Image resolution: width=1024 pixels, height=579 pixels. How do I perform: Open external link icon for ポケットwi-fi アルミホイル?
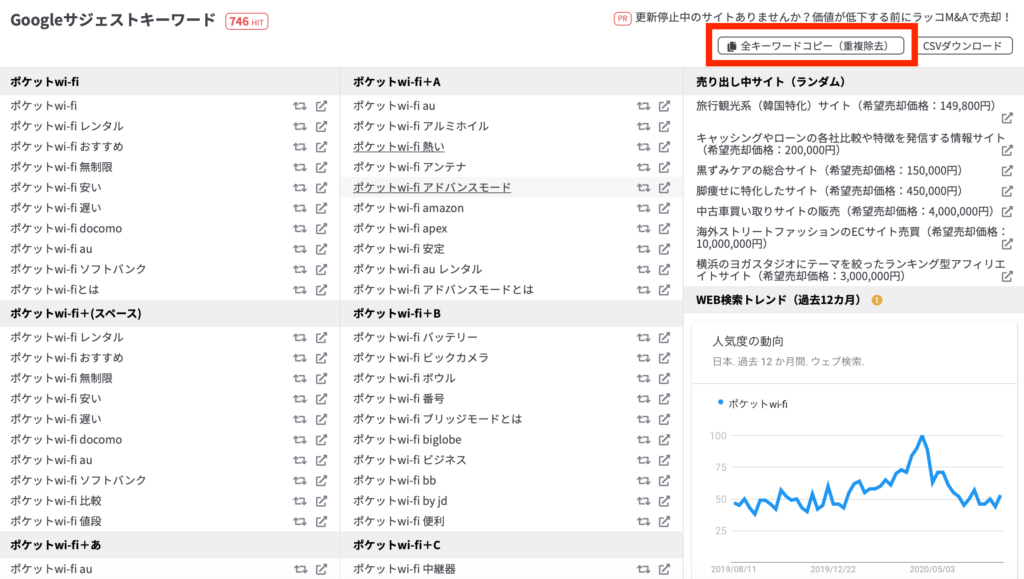coord(664,126)
